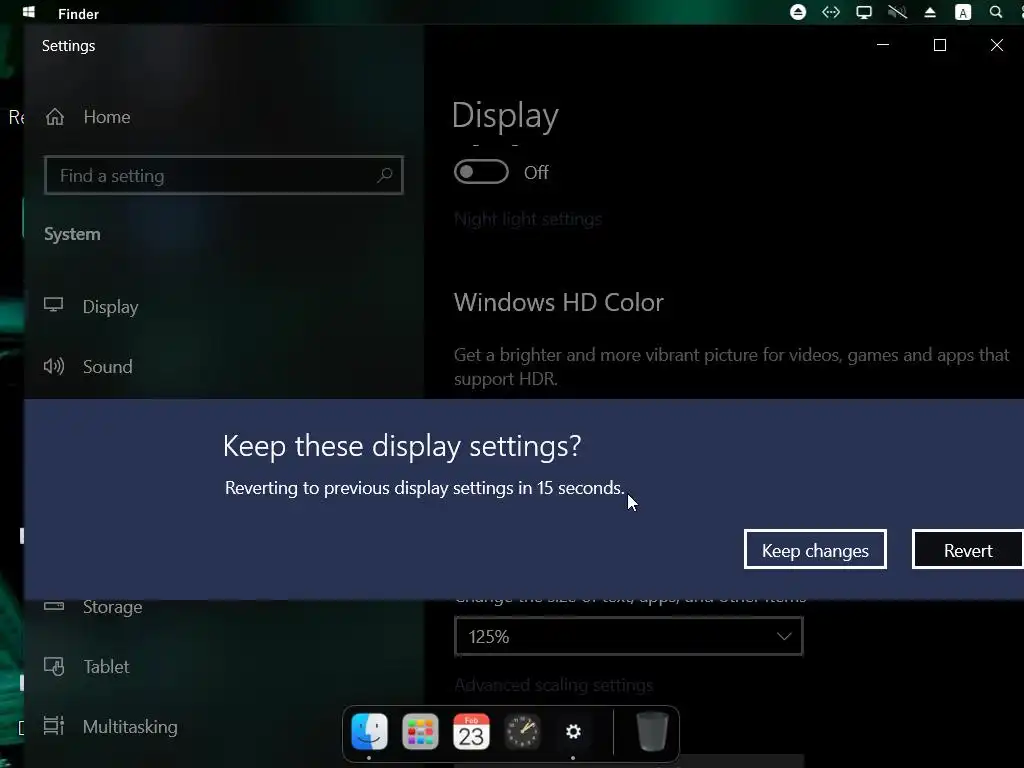Viewport: 1024px width, 768px height.
Task: Open the Clock app in the dock
Action: (x=522, y=731)
